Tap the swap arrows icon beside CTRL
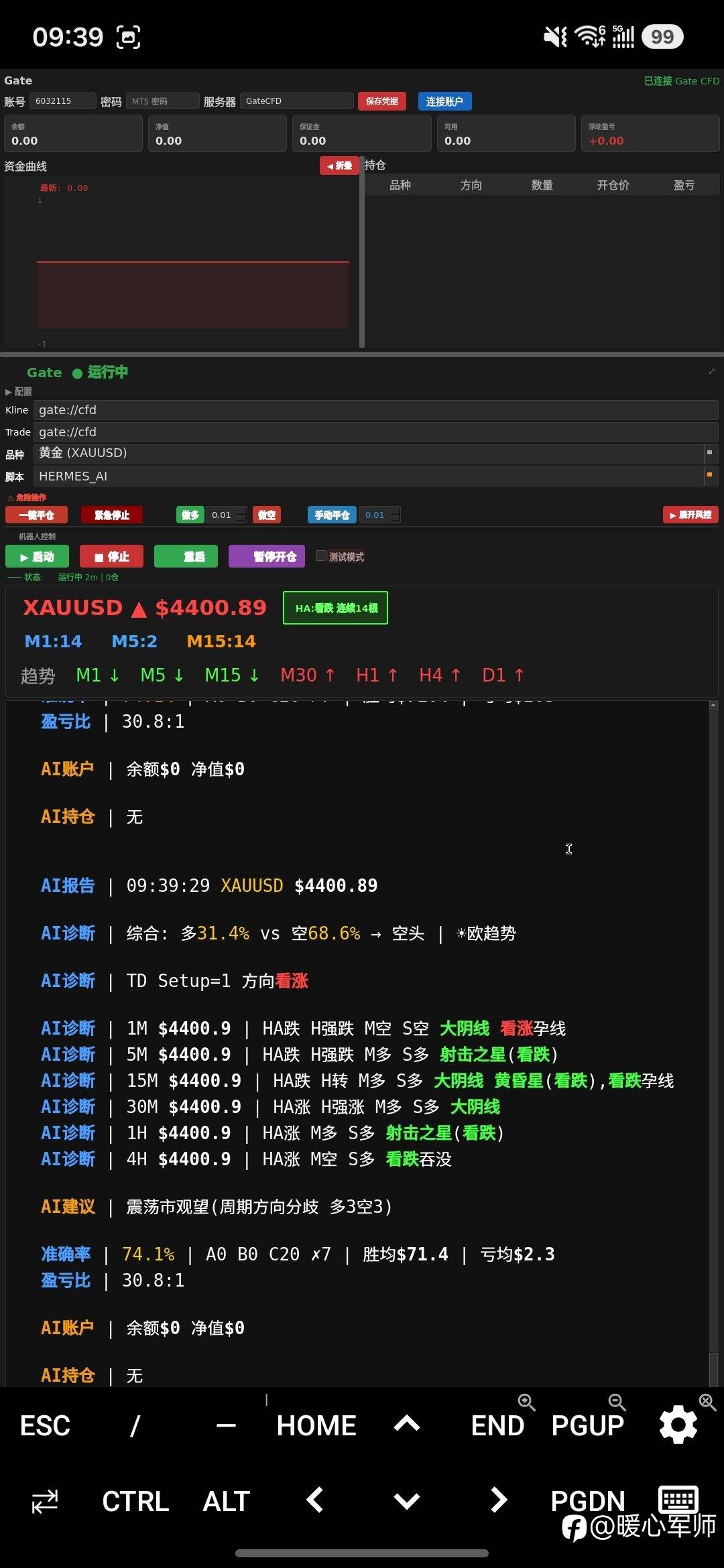Viewport: 724px width, 1568px height. pyautogui.click(x=45, y=1502)
